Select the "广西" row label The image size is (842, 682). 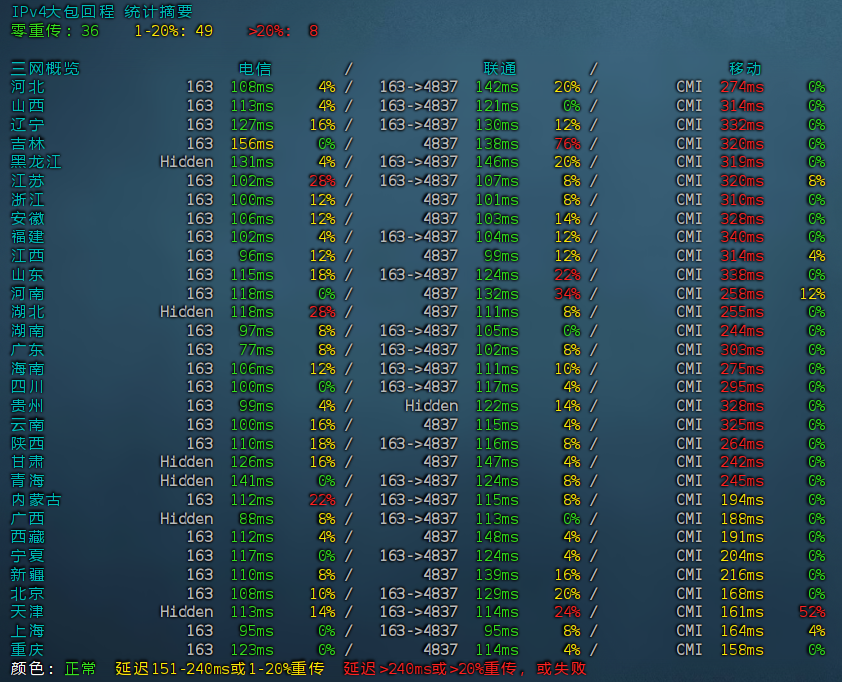tap(28, 518)
